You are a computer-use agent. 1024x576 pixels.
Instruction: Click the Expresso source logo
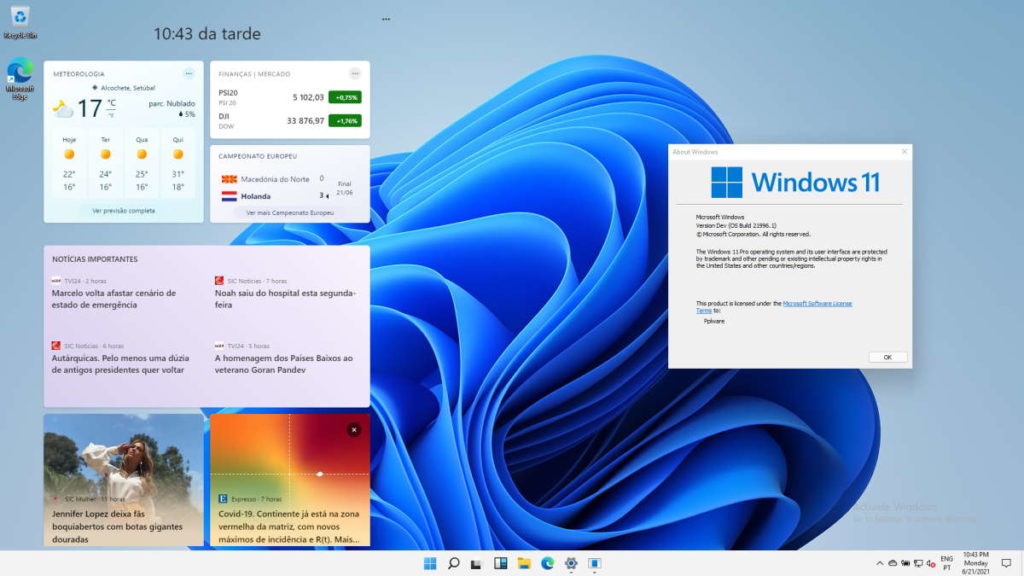[x=223, y=498]
